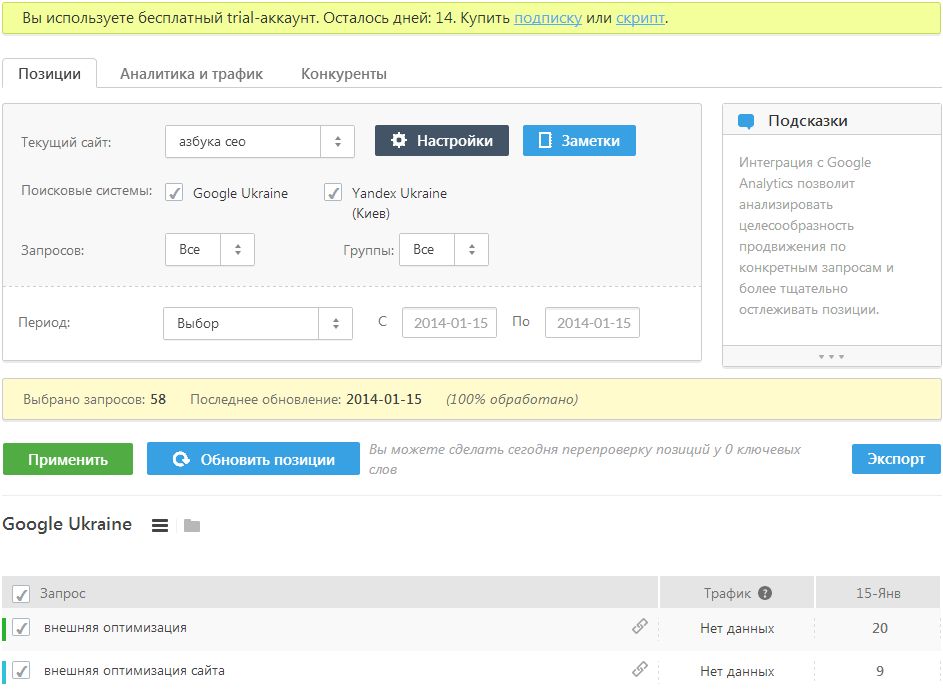Expand the Группы dropdown
Viewport: 943px width, 693px height.
click(443, 249)
